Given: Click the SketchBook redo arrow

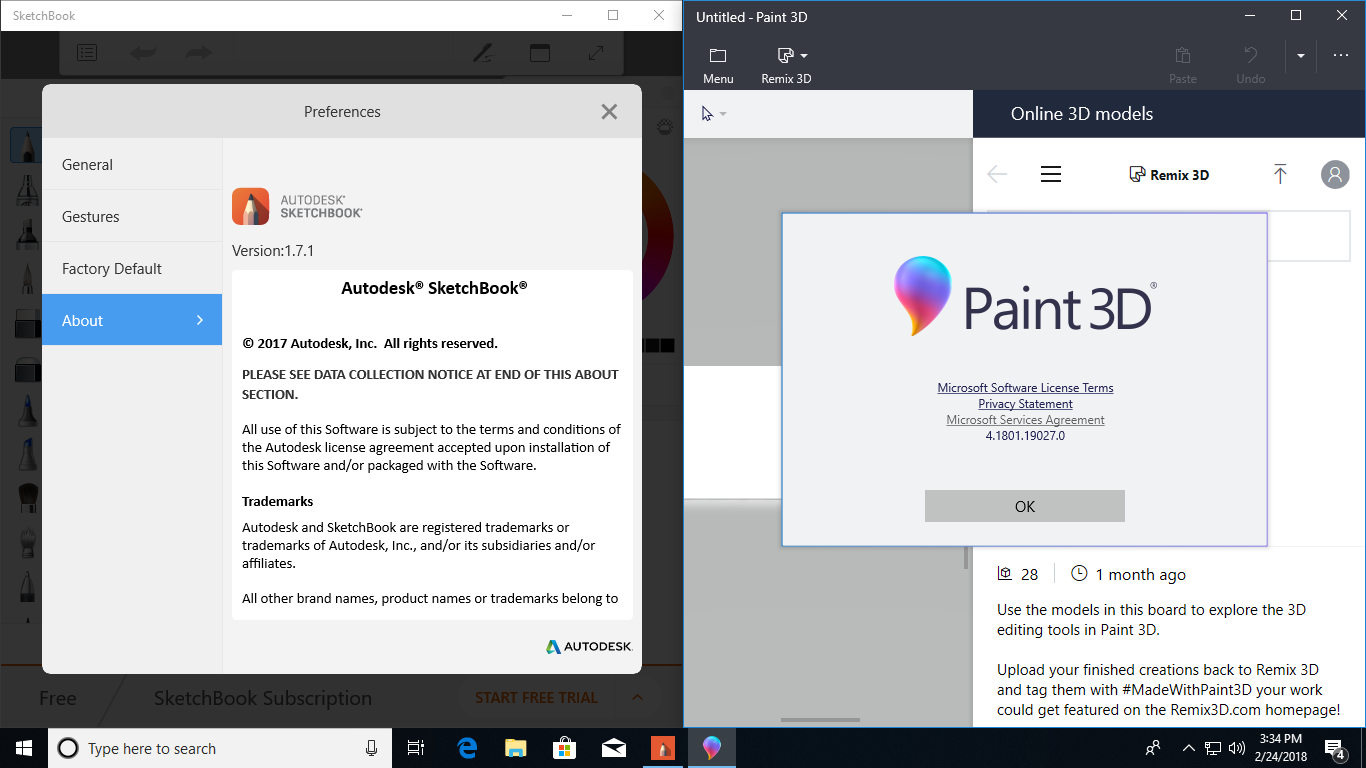Looking at the screenshot, I should point(199,53).
